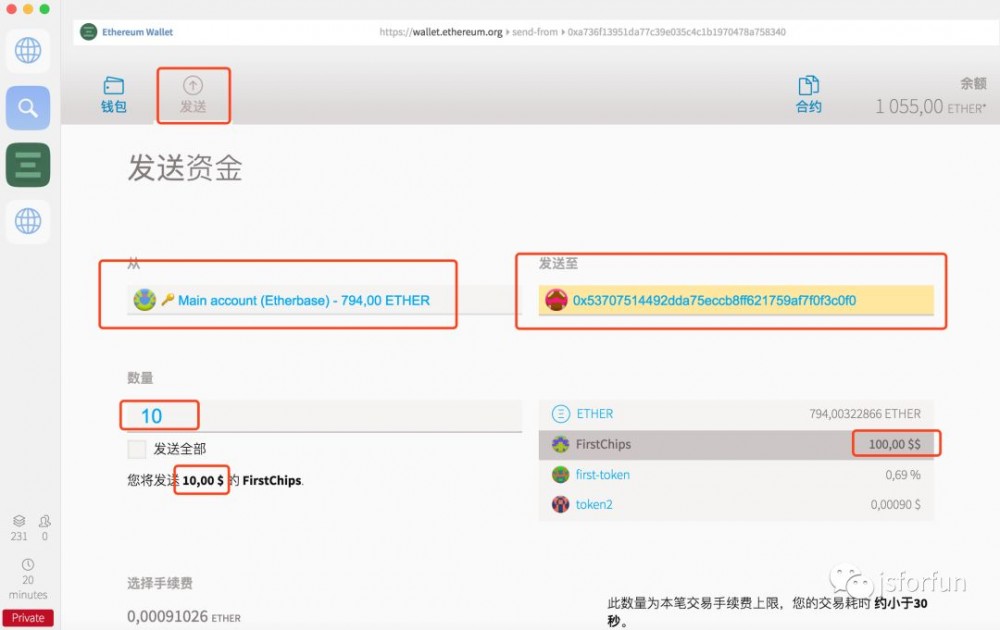Select the first-token row in the token list

pos(700,474)
